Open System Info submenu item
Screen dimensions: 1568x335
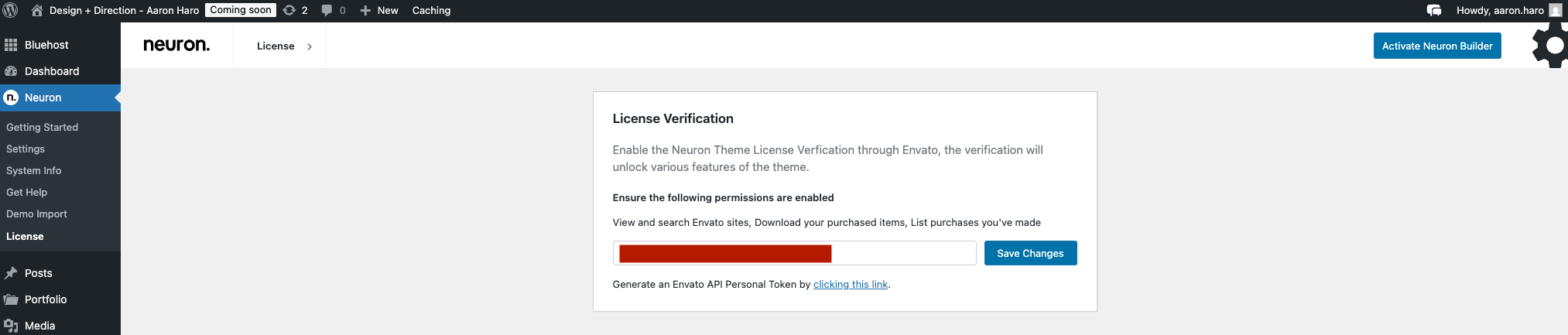click(33, 170)
